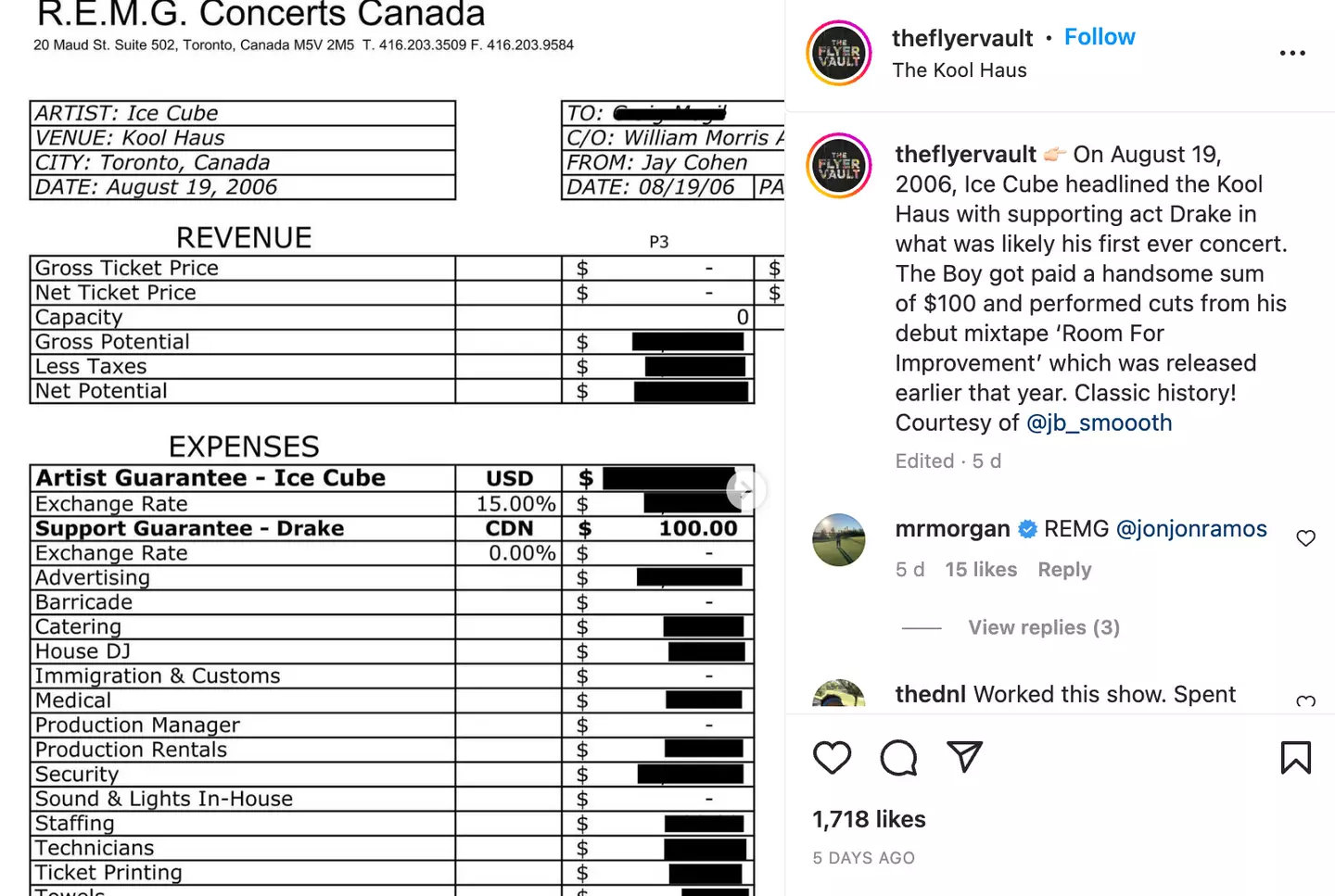
Task: Advance to the next carousel image
Action: 746,490
